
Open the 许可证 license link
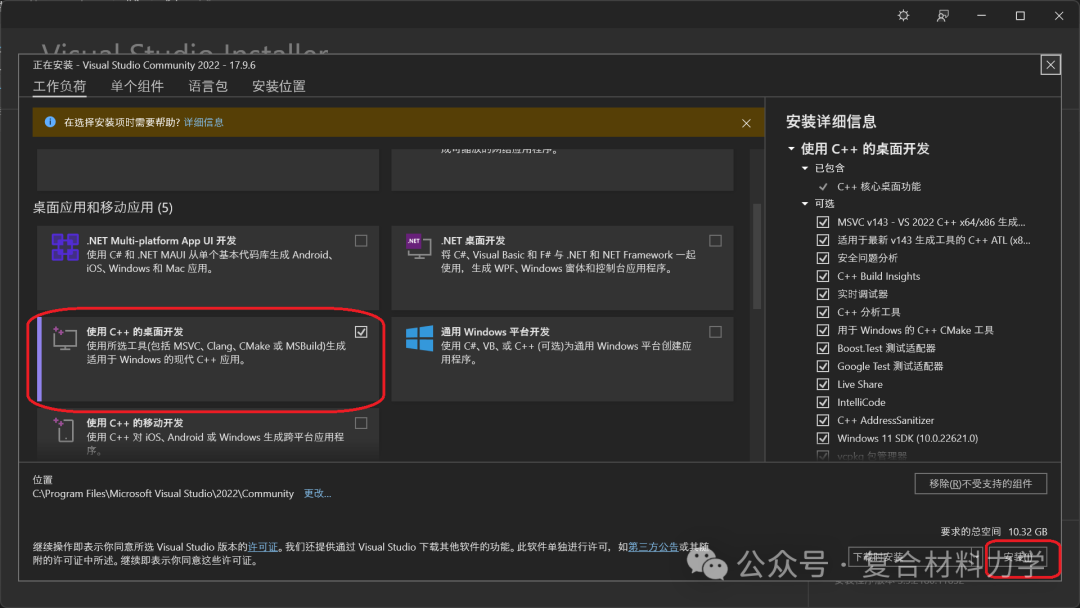tap(263, 547)
